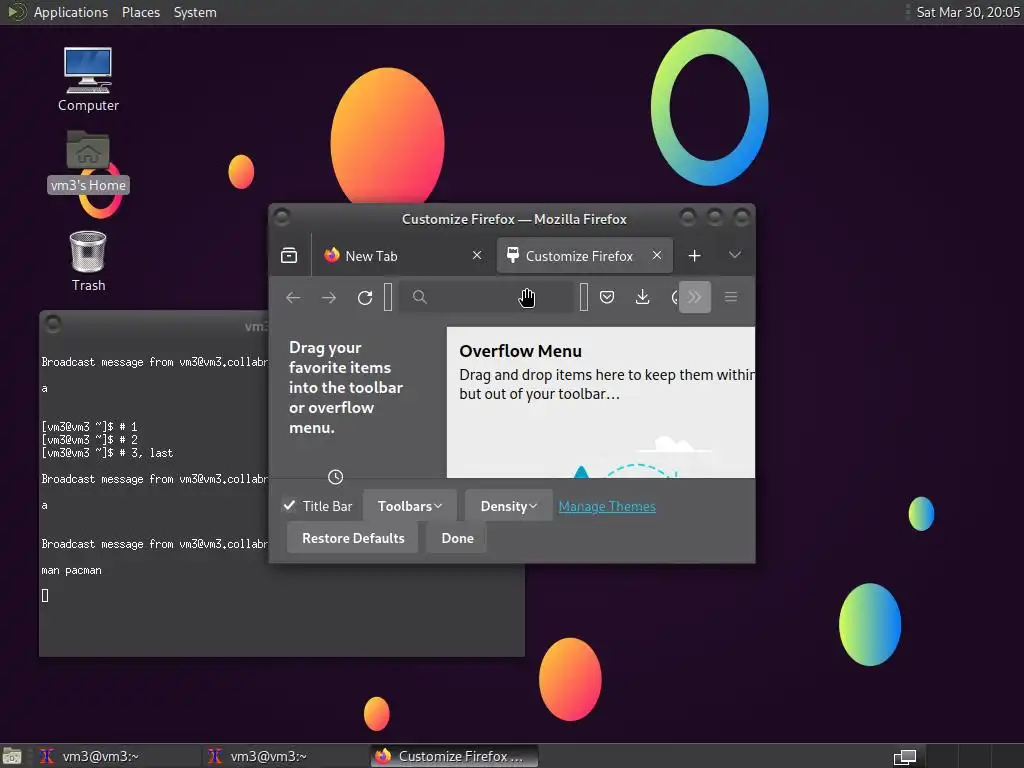
Task: Open the System menu
Action: [x=195, y=12]
